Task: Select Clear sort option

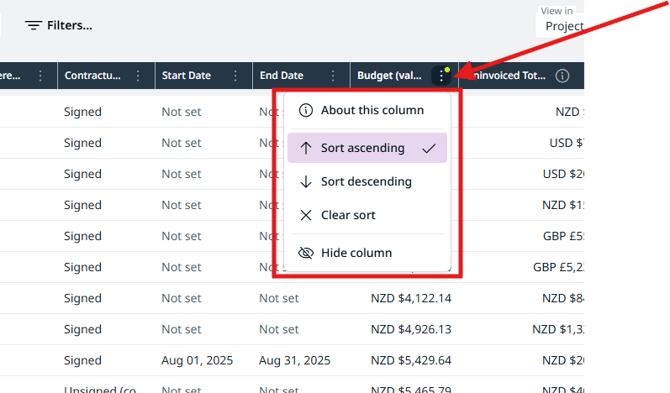Action: click(367, 215)
